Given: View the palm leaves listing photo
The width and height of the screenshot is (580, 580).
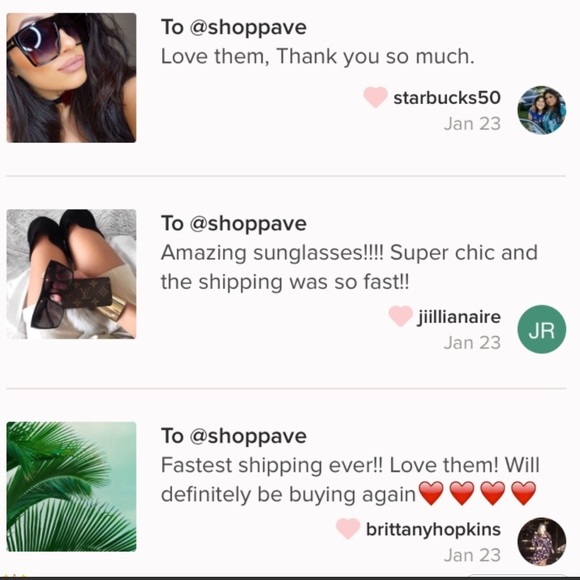Looking at the screenshot, I should 71,486.
